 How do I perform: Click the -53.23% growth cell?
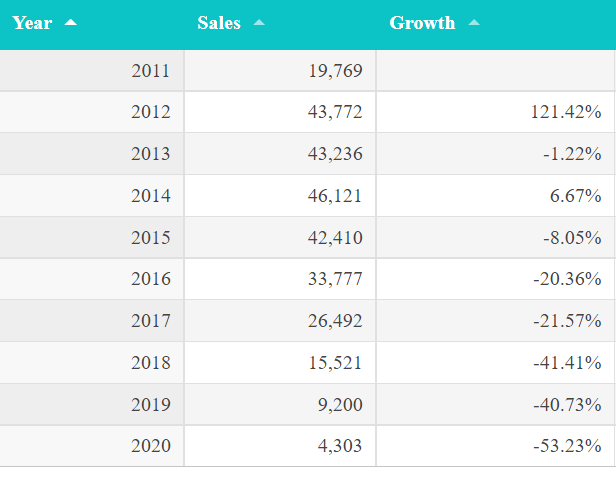[567, 446]
